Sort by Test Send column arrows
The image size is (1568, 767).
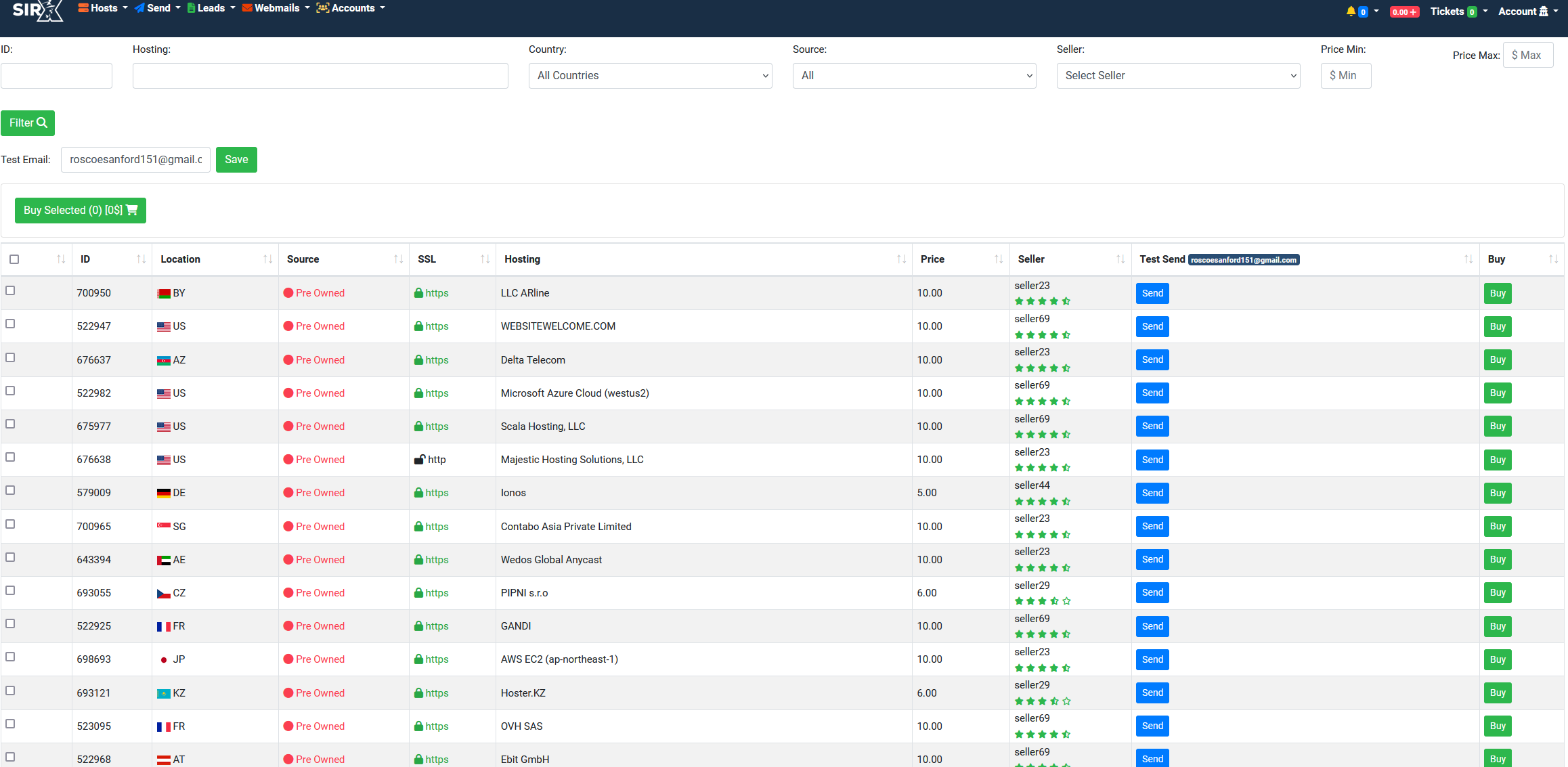1468,259
